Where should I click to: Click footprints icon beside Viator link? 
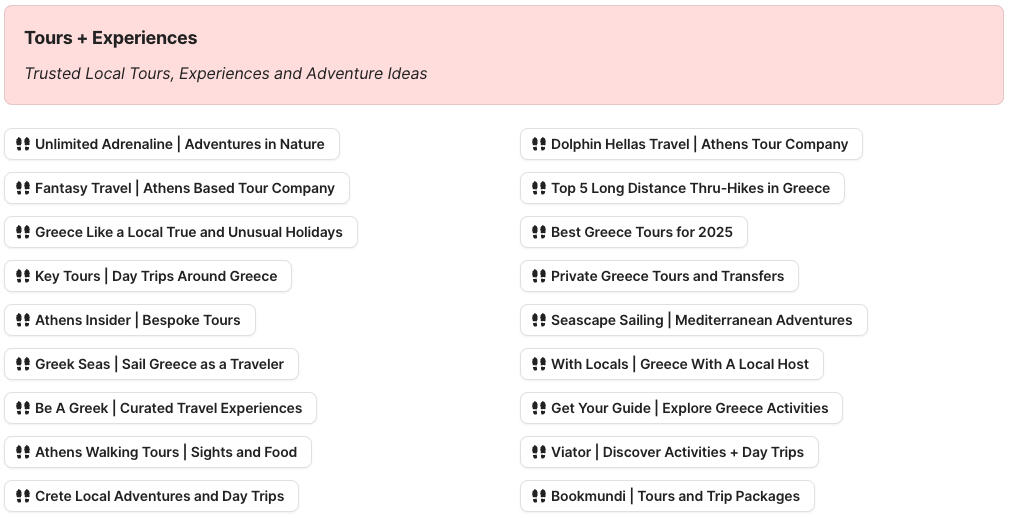click(x=539, y=452)
